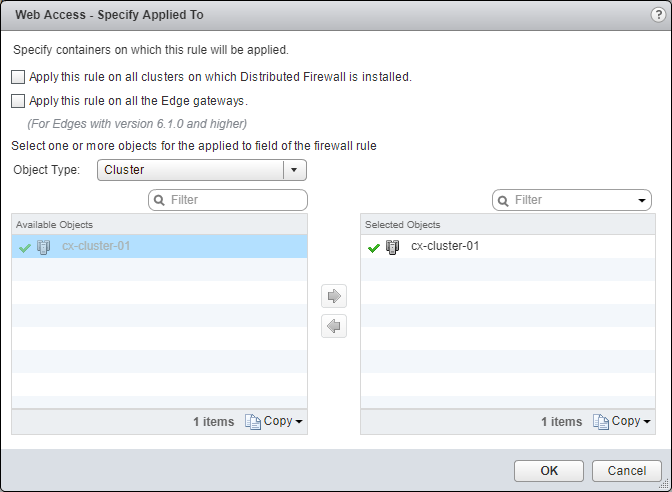The image size is (672, 492).
Task: Enable rule on all Distributed Firewall clusters
Action: 18,77
